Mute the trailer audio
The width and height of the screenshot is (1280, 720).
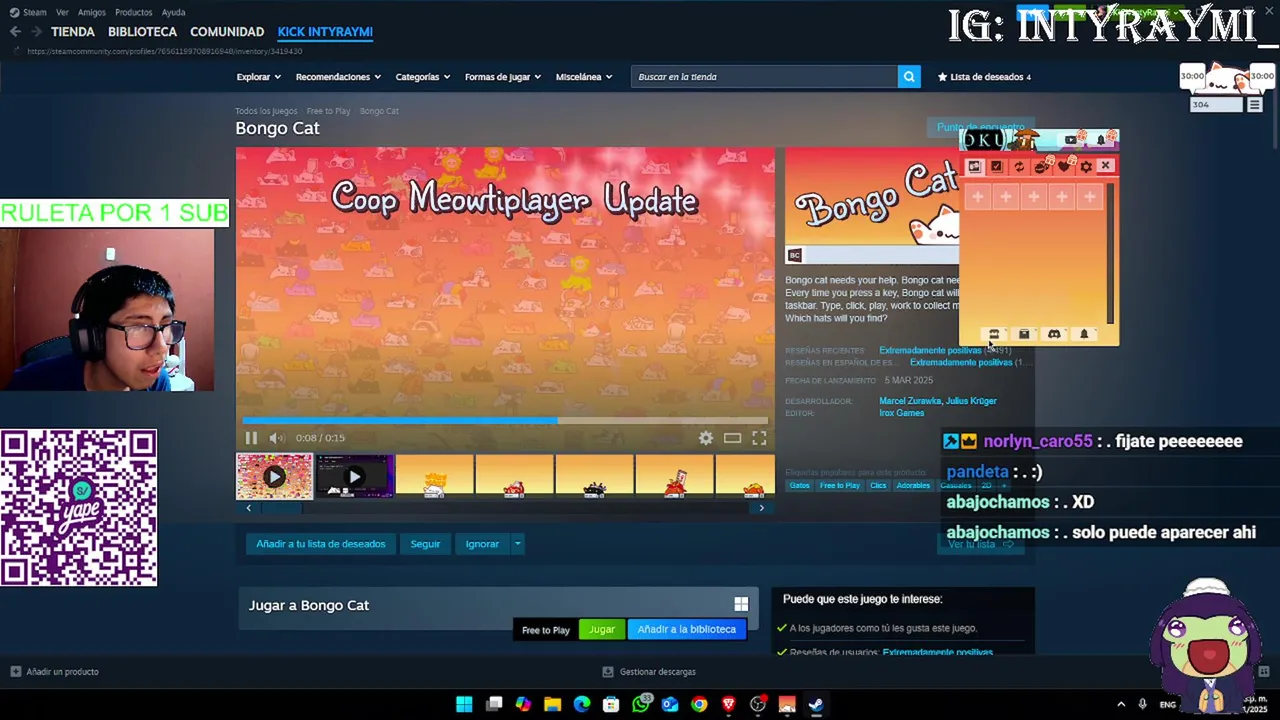pyautogui.click(x=277, y=438)
